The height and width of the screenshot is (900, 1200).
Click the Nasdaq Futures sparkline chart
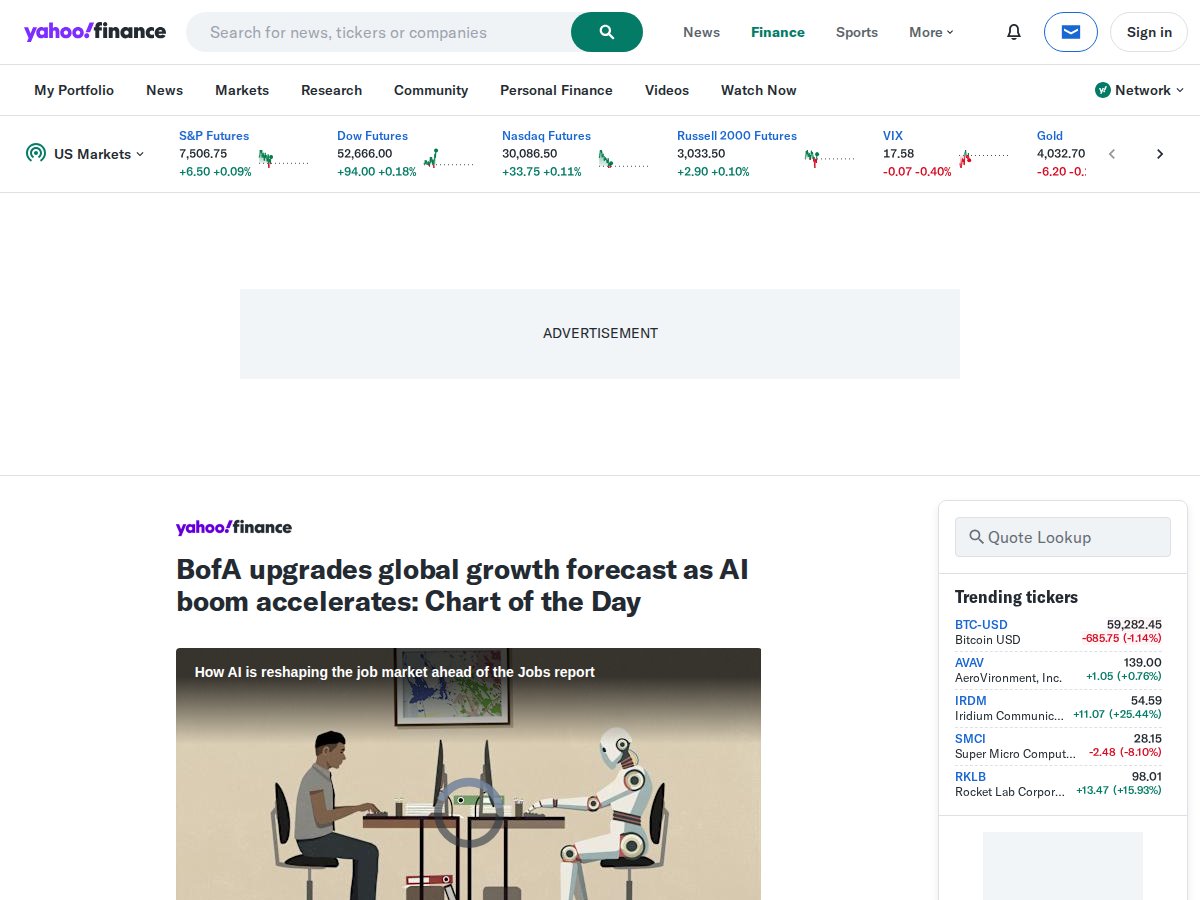tap(624, 158)
